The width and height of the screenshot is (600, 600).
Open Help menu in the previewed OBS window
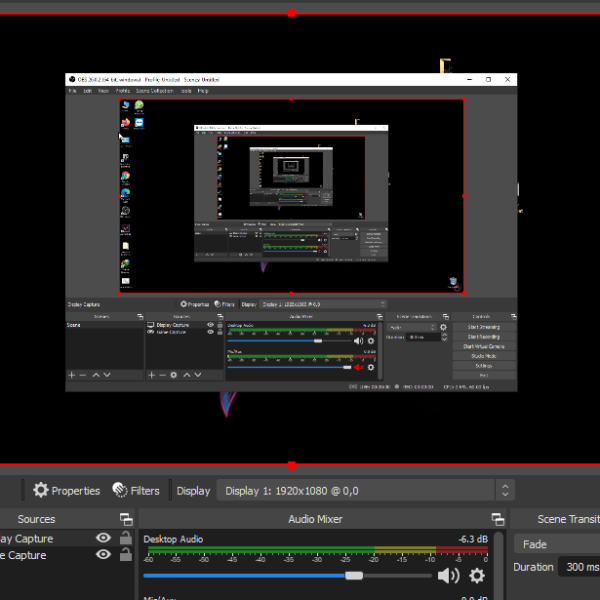coord(203,91)
